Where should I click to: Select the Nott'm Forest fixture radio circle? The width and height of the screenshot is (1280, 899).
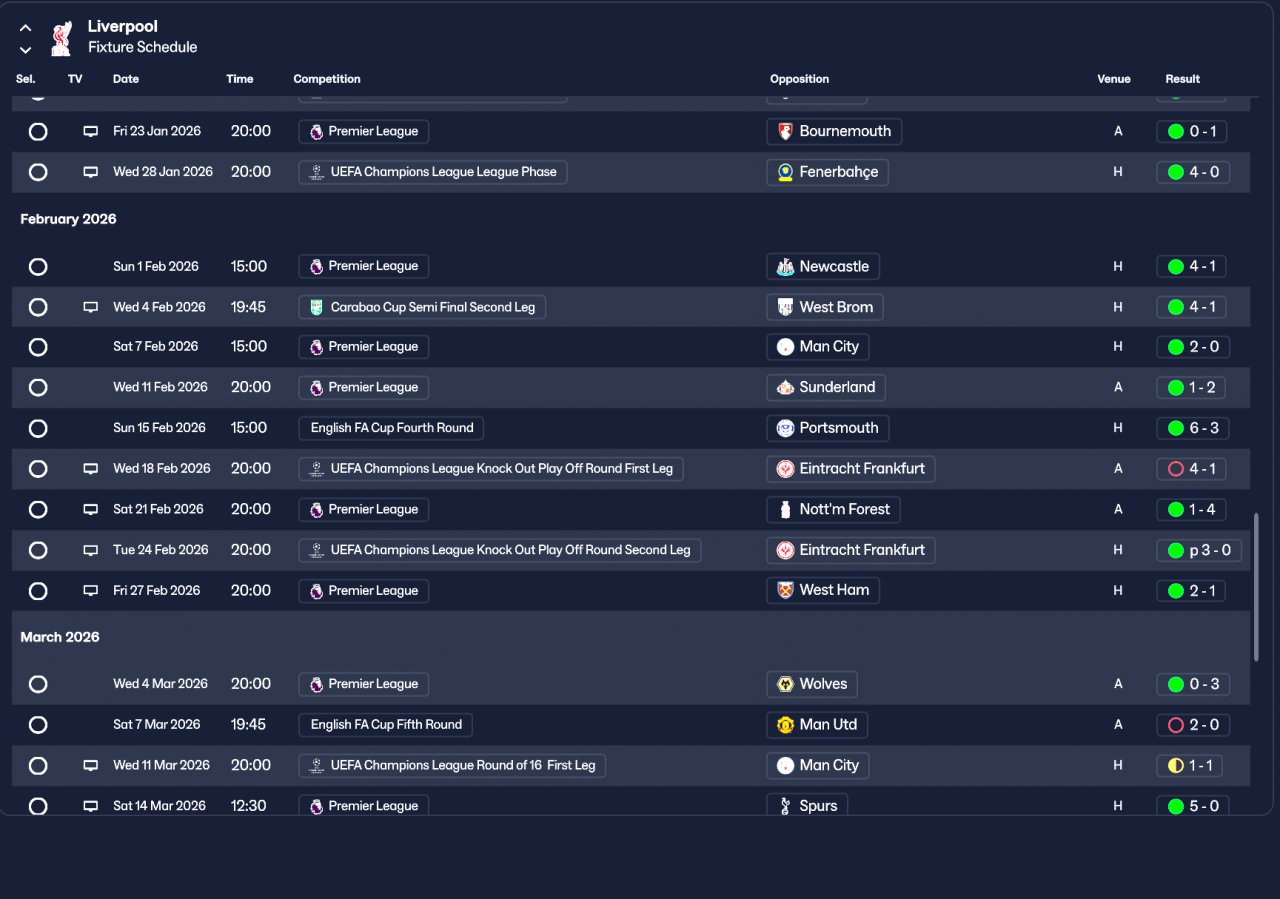(x=38, y=509)
